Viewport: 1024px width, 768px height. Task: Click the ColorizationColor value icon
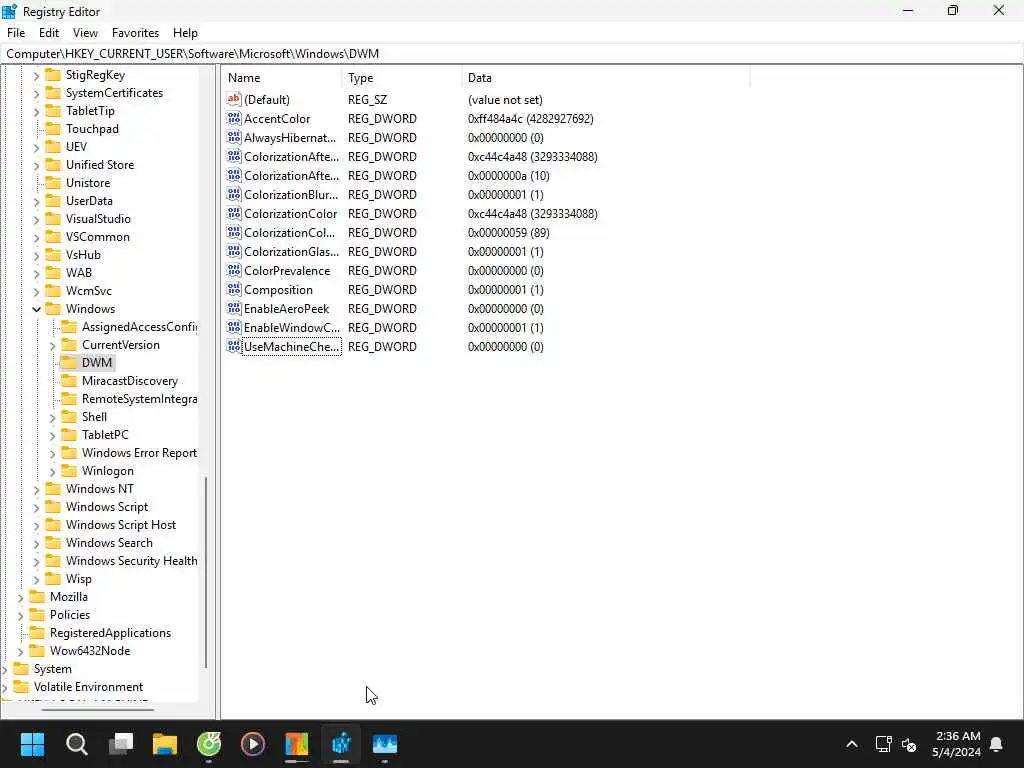234,213
